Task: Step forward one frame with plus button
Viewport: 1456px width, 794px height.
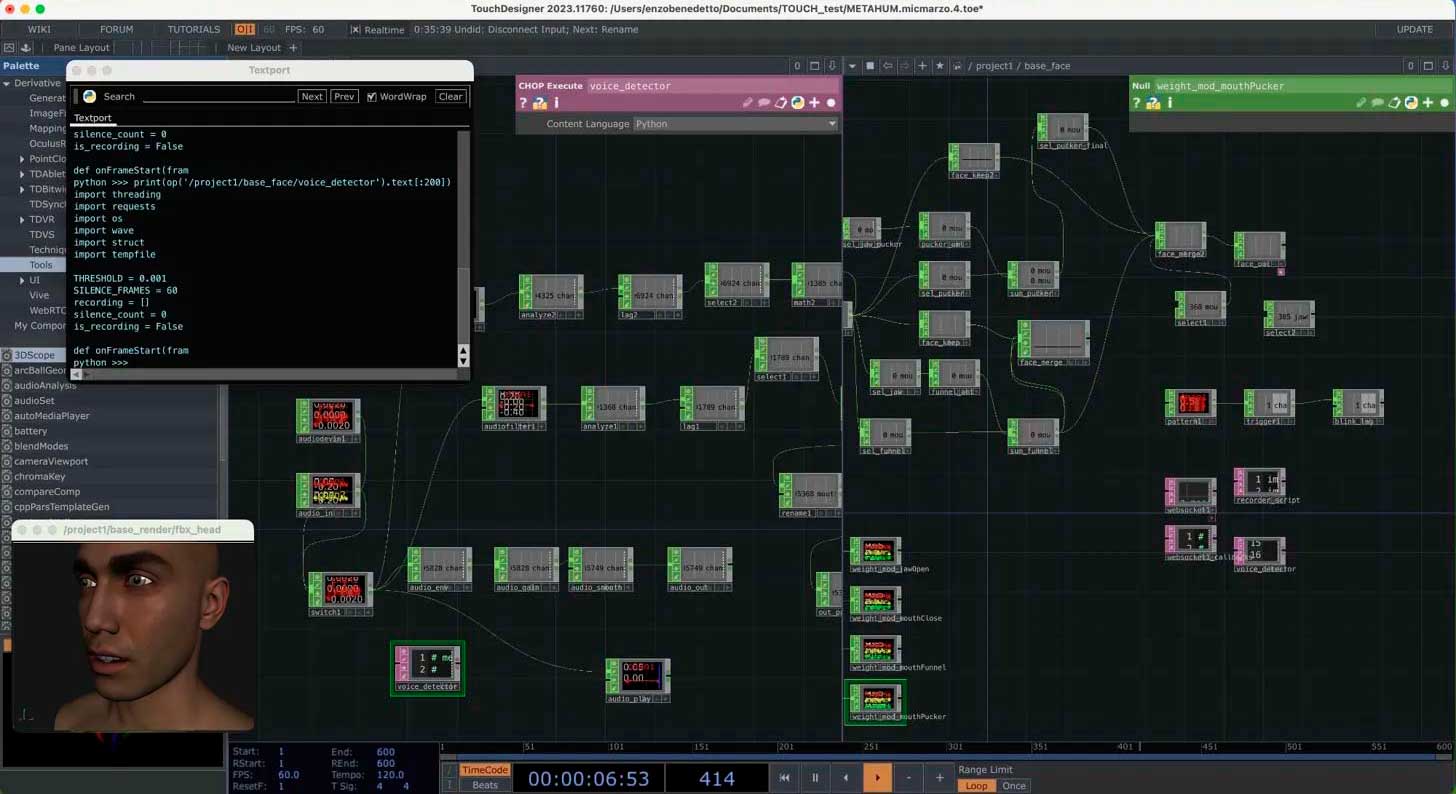Action: [x=939, y=778]
